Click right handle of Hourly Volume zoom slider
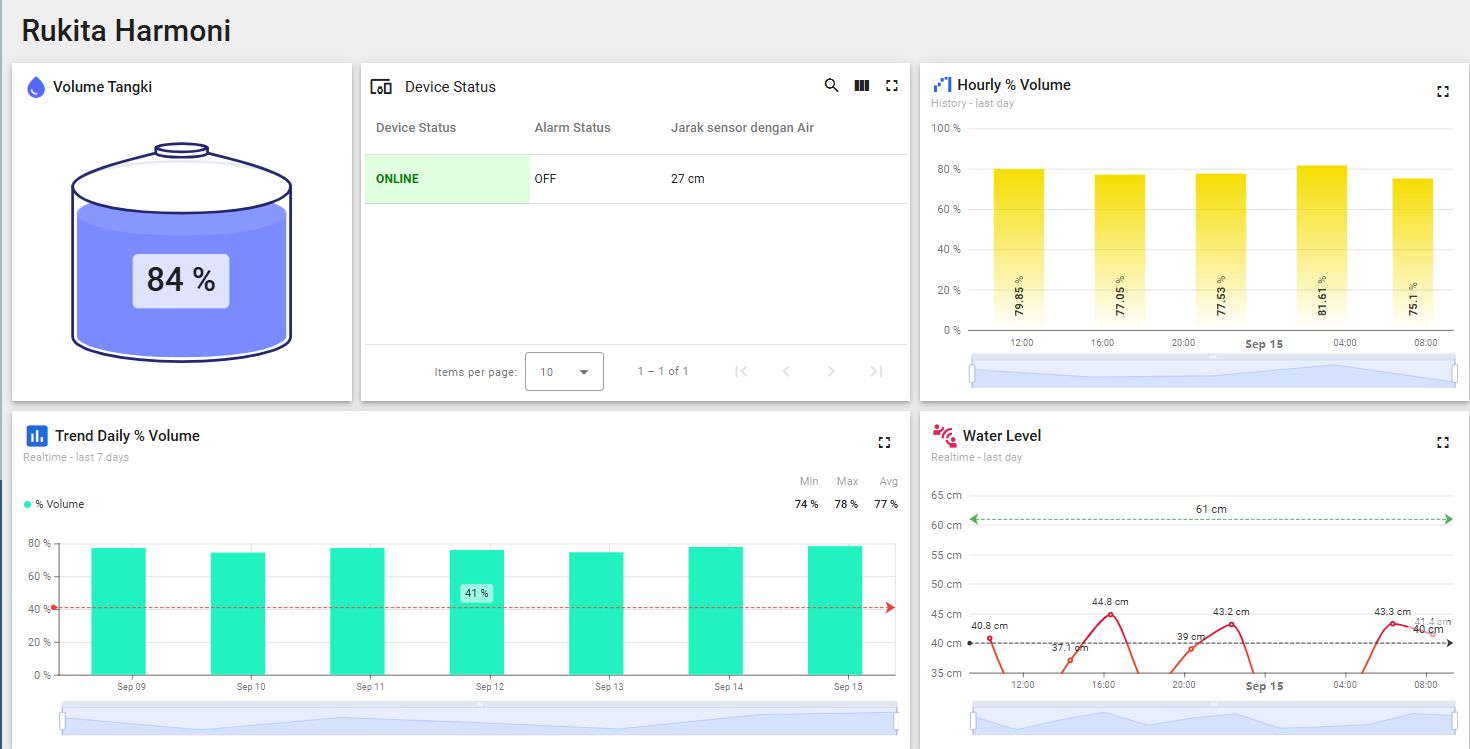The height and width of the screenshot is (749, 1470). 1454,373
